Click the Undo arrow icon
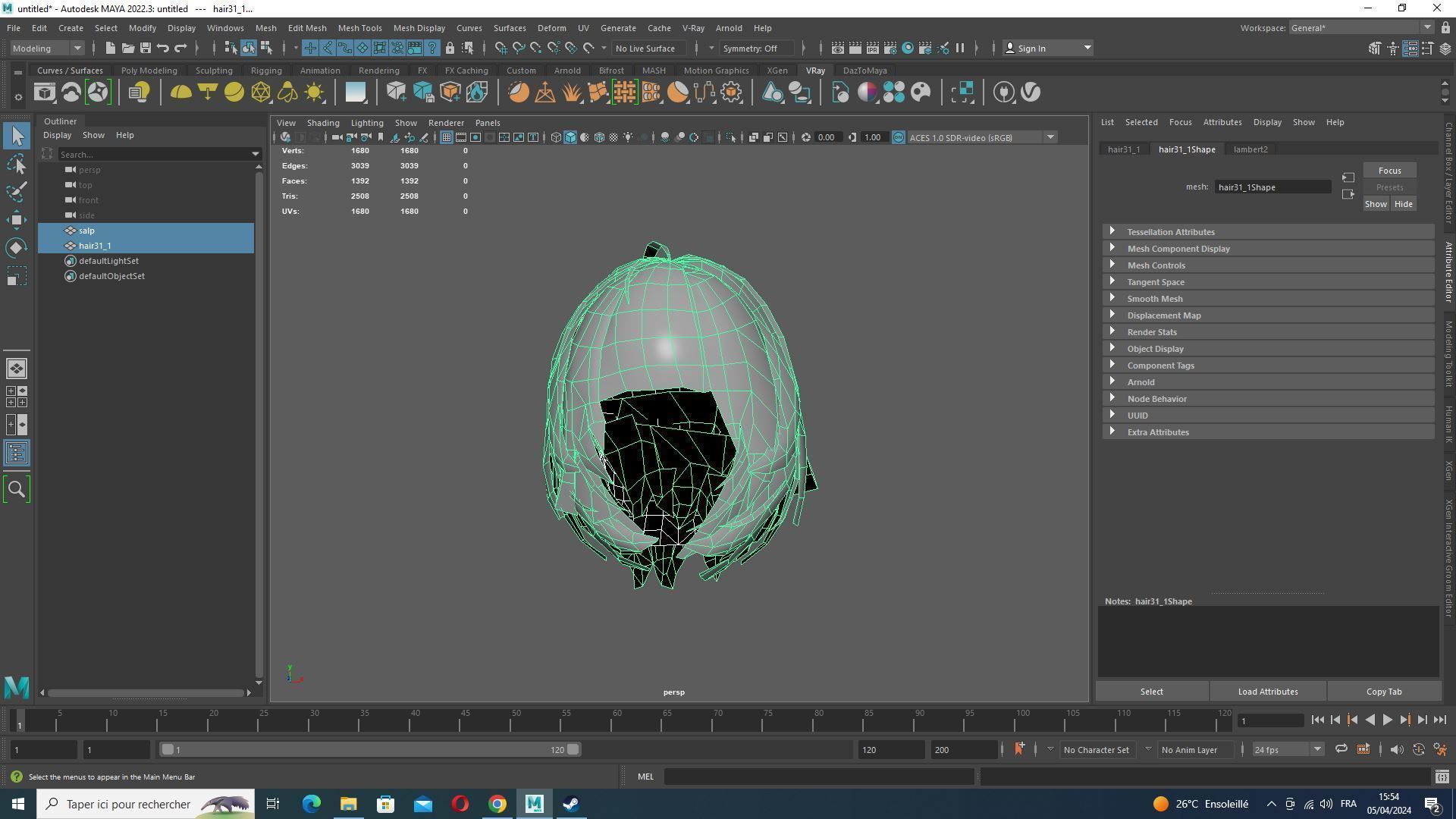This screenshot has height=819, width=1456. click(x=163, y=48)
